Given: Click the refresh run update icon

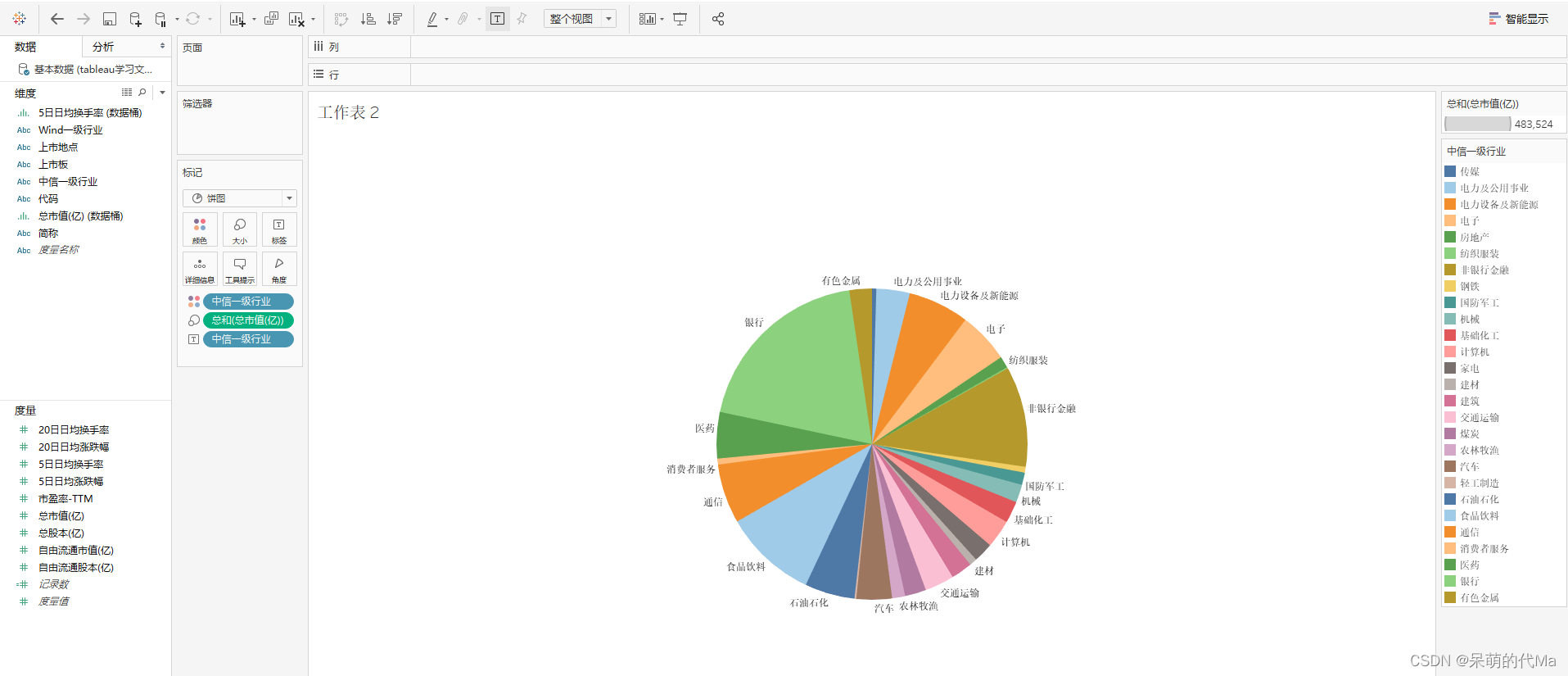Looking at the screenshot, I should click(193, 18).
